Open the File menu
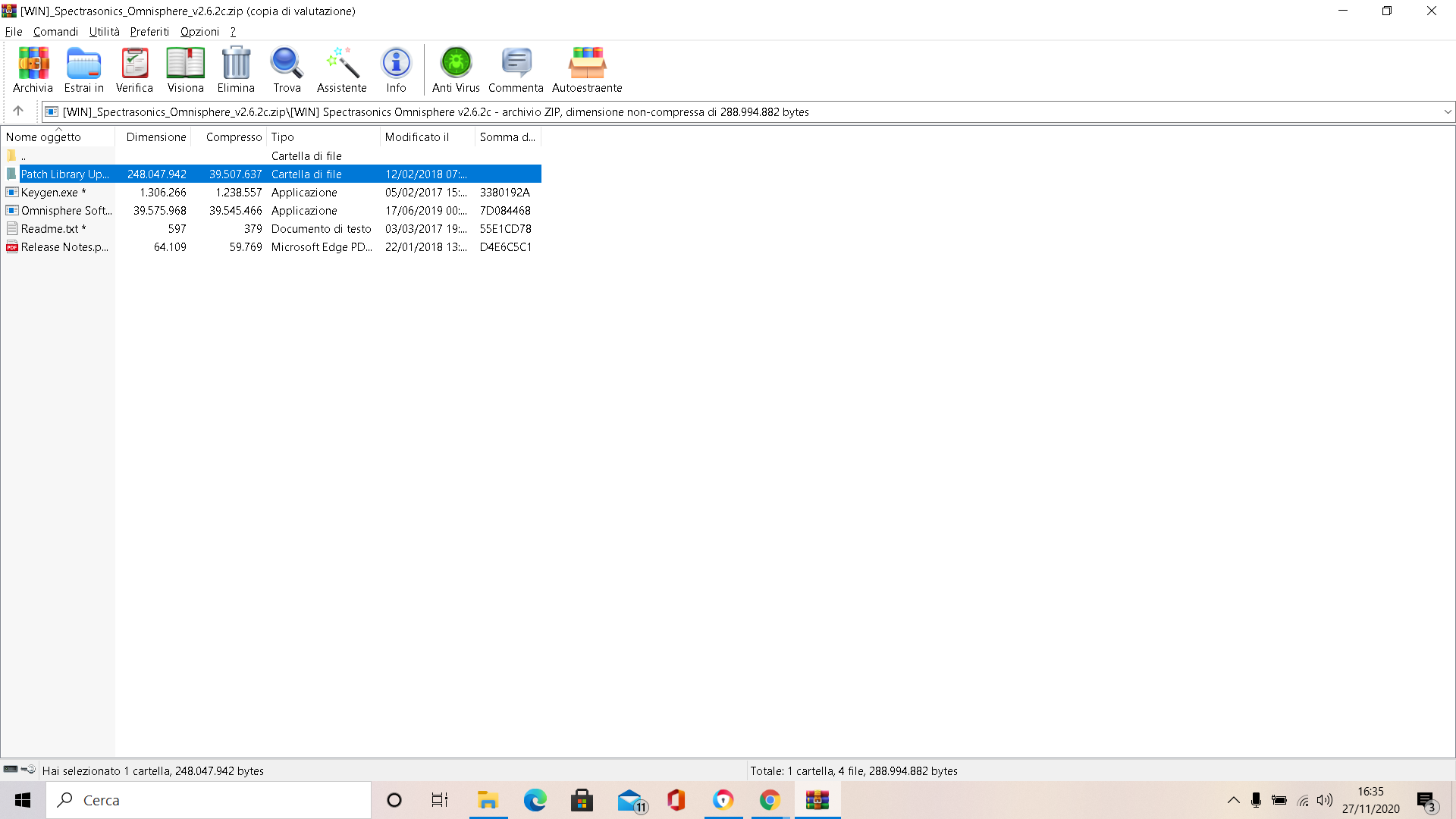Viewport: 1456px width, 819px height. [x=14, y=31]
